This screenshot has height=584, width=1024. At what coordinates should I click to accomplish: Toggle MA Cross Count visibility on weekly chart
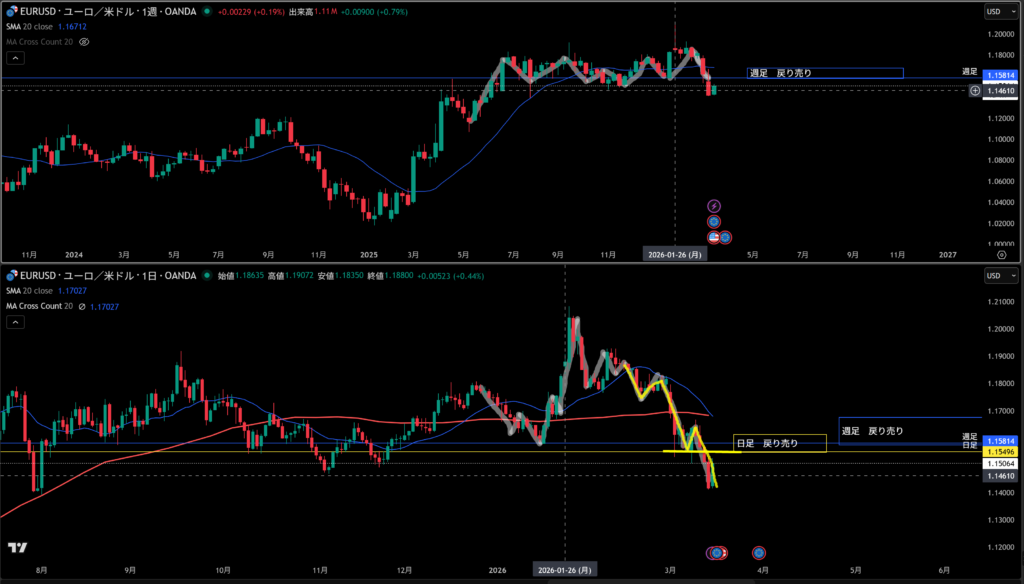84,42
